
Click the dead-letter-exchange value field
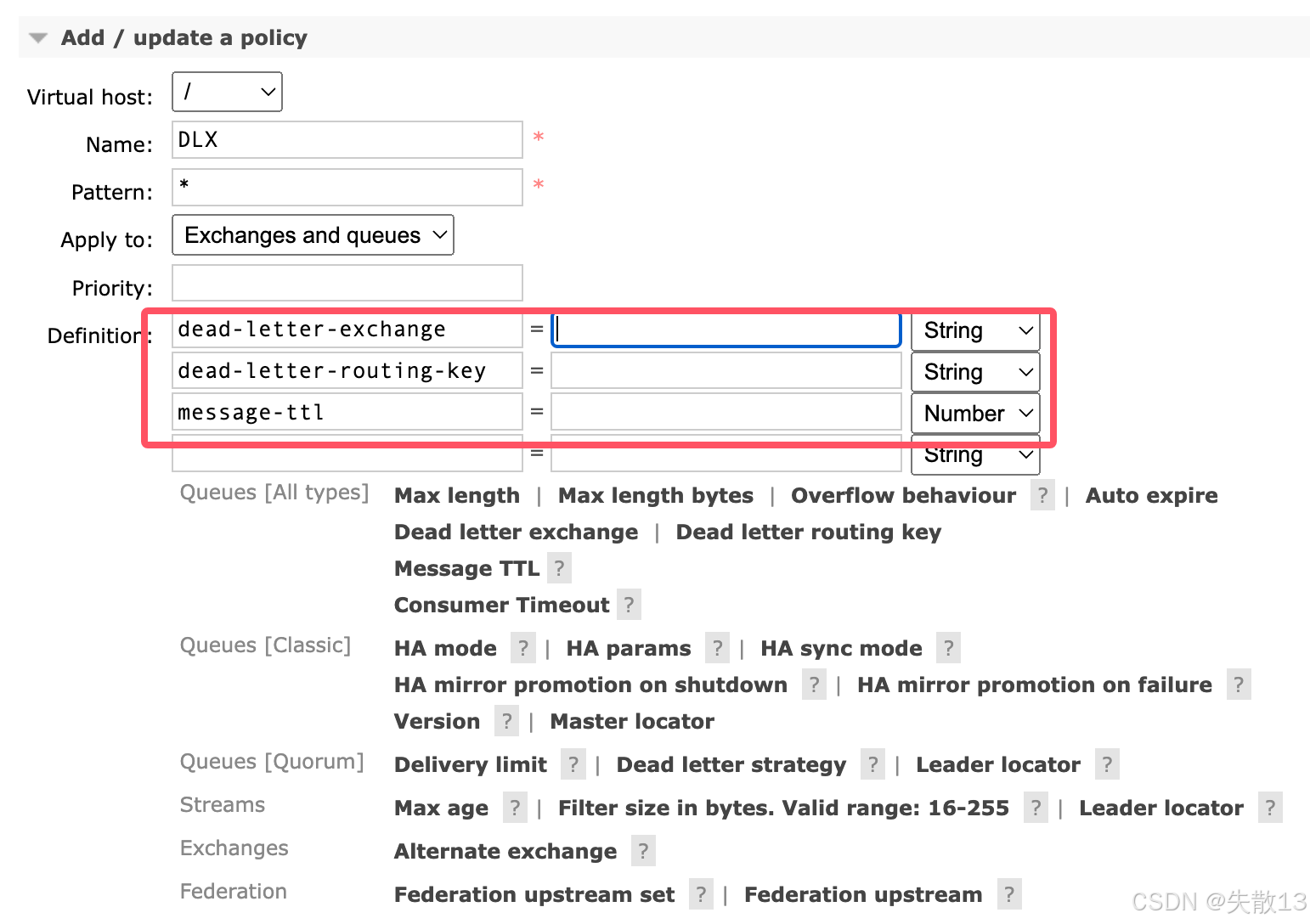point(726,330)
